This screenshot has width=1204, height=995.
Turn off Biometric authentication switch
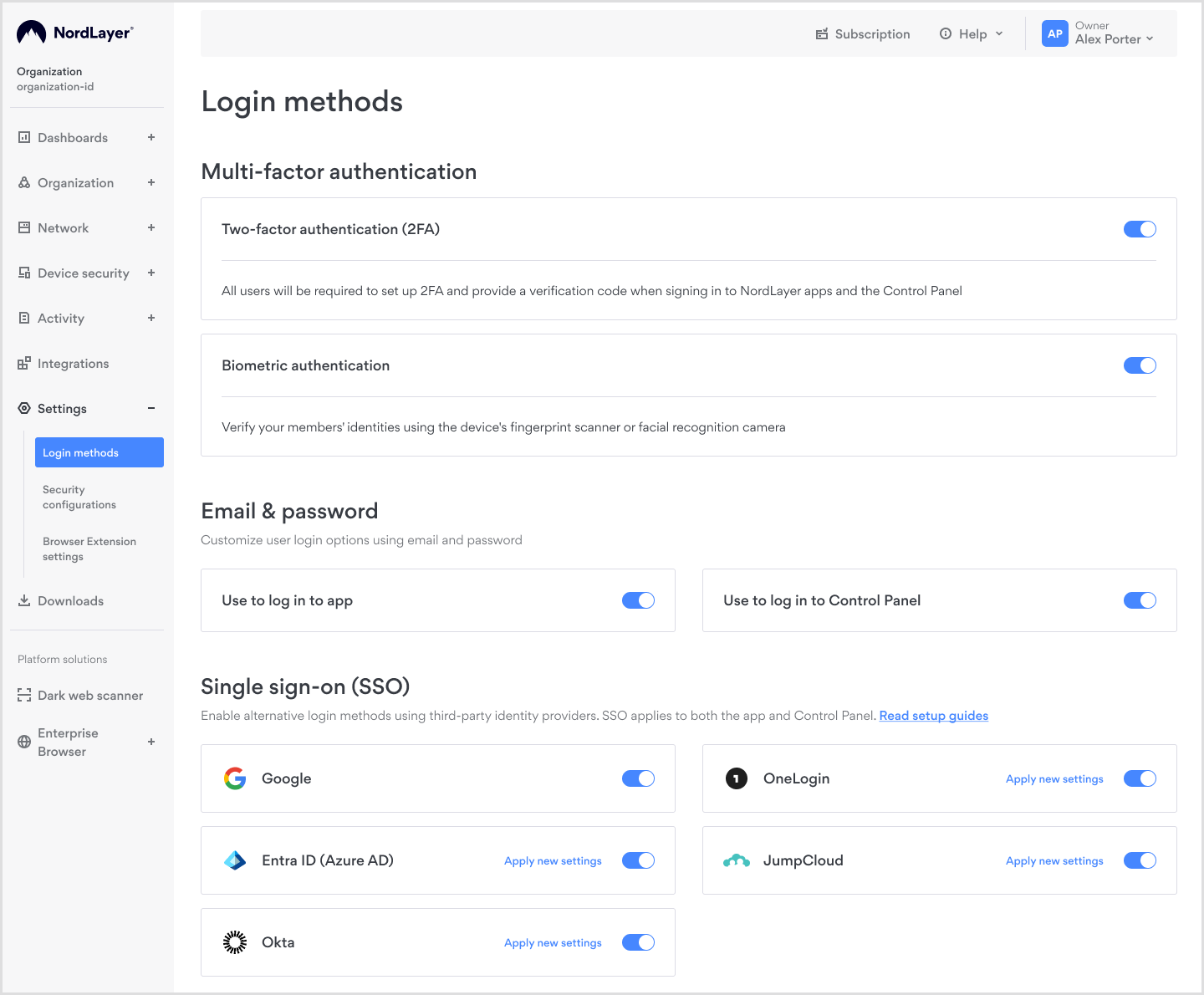point(1139,365)
